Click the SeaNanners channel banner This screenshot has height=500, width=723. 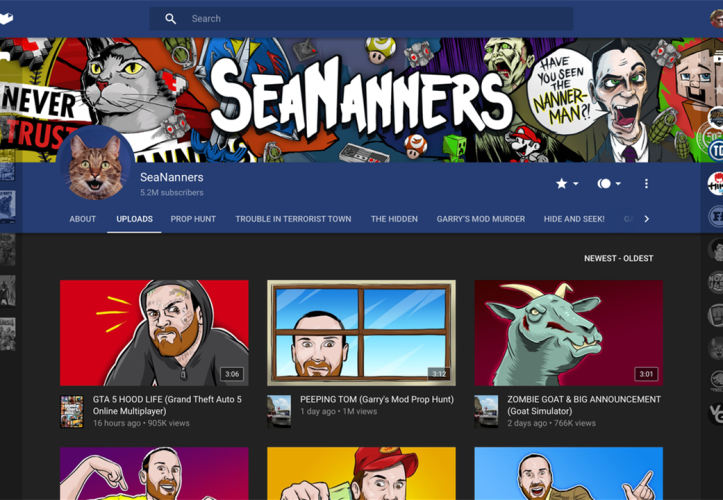[361, 100]
